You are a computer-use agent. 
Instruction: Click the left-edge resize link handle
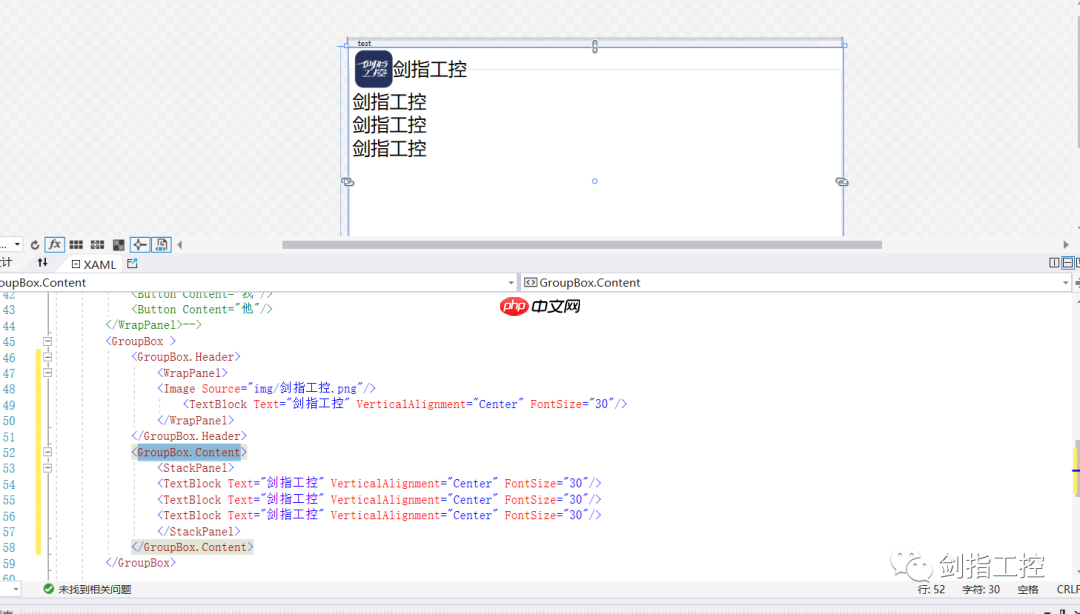coord(347,181)
